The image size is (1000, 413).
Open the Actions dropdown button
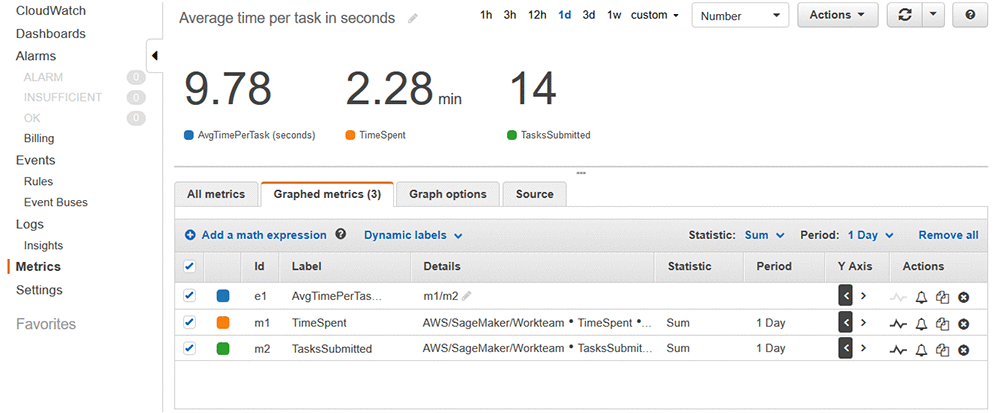pos(837,15)
